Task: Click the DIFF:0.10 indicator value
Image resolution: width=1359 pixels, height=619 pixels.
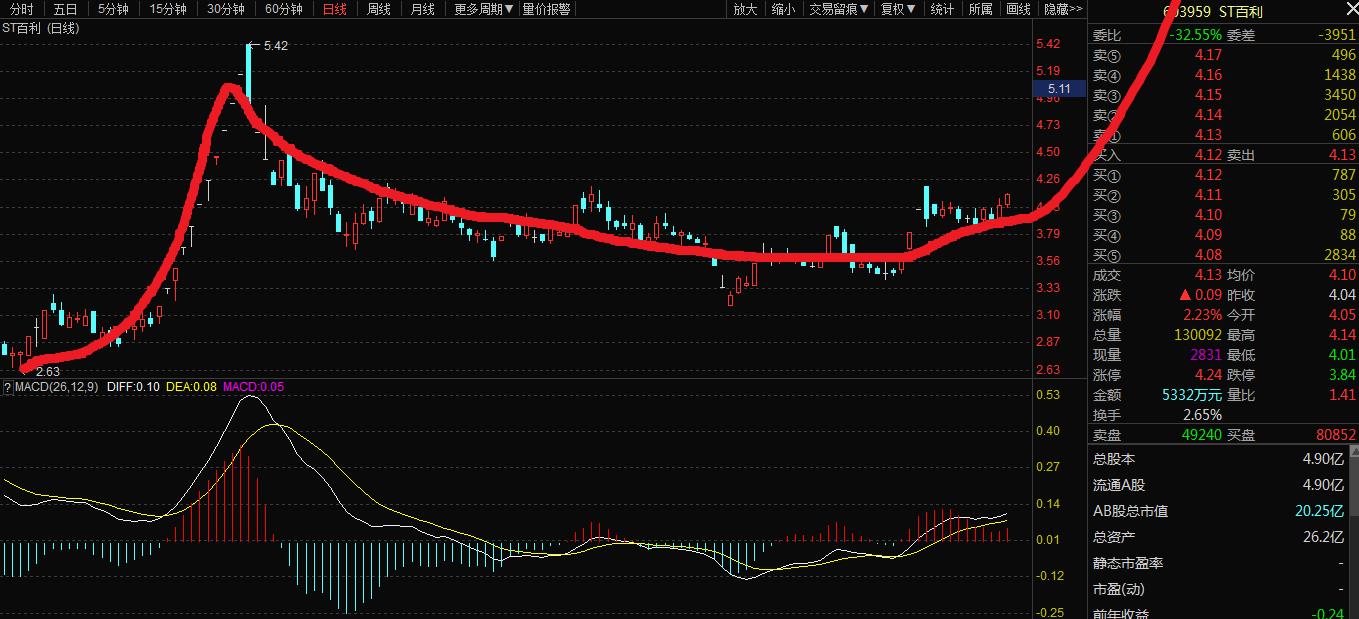Action: [133, 386]
